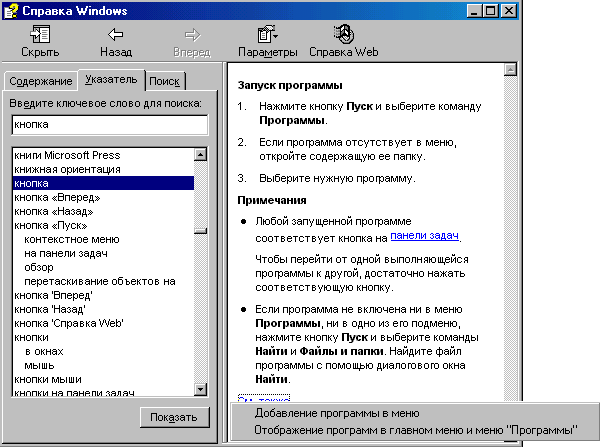The width and height of the screenshot is (600, 447).
Task: Click the Назад (Back) arrow icon
Action: 116,34
